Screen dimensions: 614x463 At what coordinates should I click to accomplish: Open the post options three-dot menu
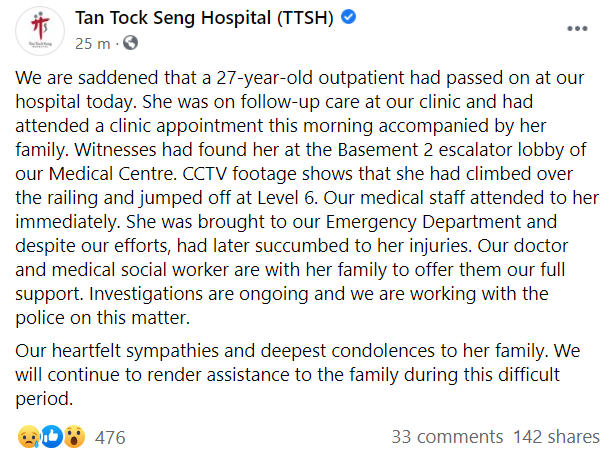[x=577, y=27]
